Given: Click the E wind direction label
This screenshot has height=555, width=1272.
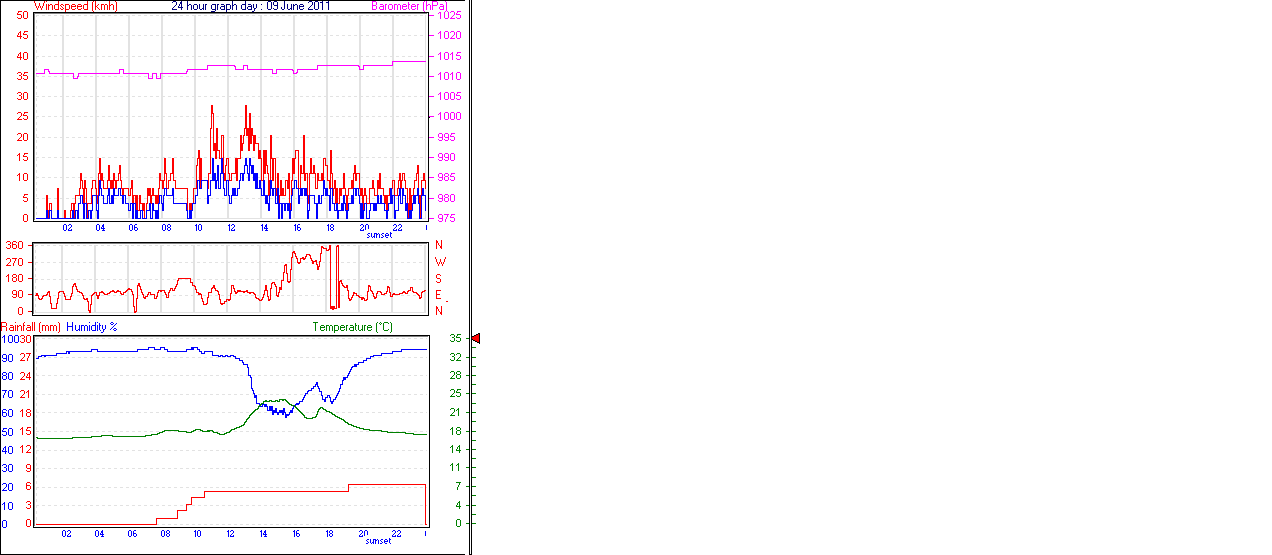Looking at the screenshot, I should [439, 294].
